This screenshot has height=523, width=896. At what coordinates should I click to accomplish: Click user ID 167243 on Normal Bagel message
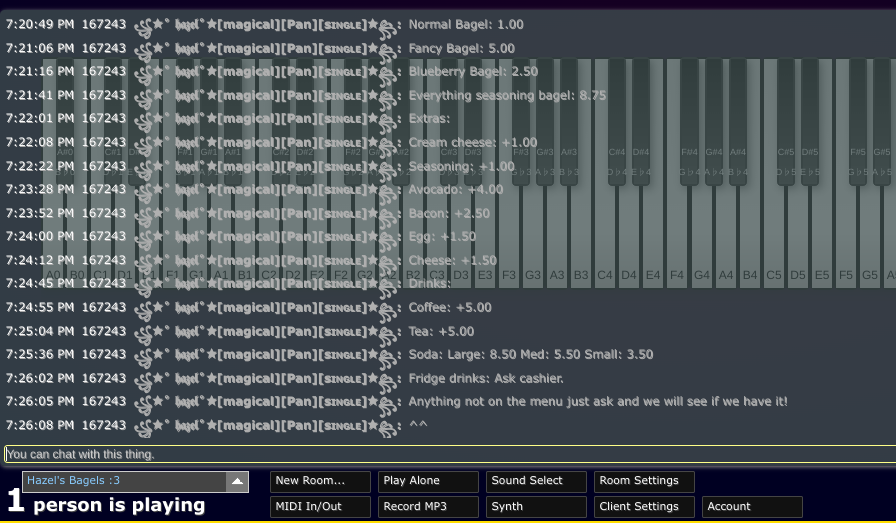coord(104,24)
